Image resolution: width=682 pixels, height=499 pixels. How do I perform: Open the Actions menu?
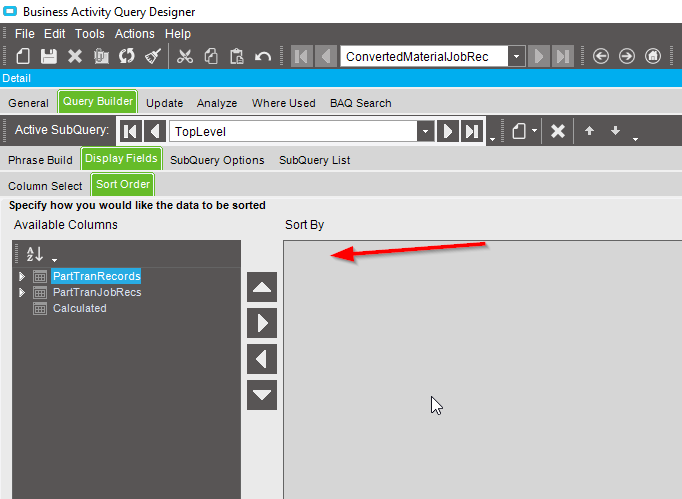(134, 33)
